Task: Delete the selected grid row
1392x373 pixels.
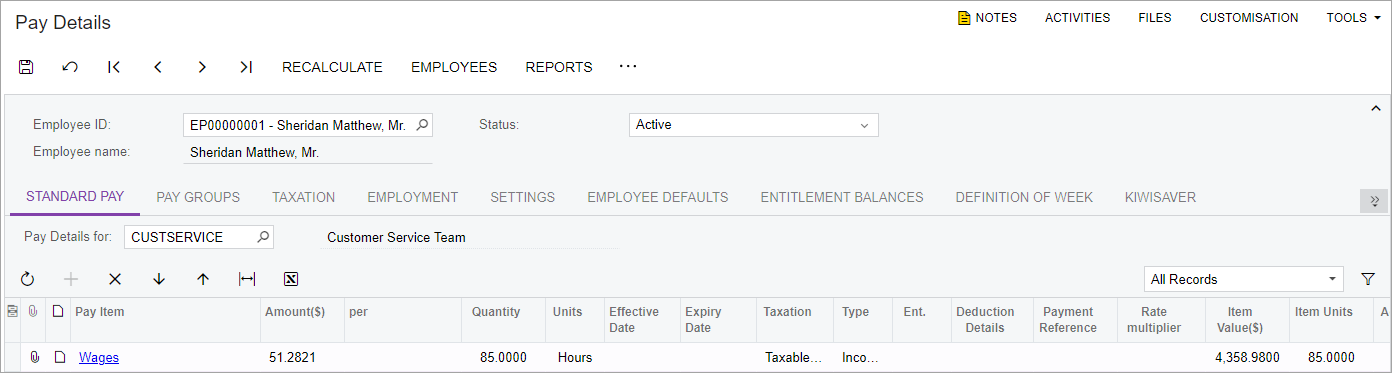Action: [x=115, y=279]
